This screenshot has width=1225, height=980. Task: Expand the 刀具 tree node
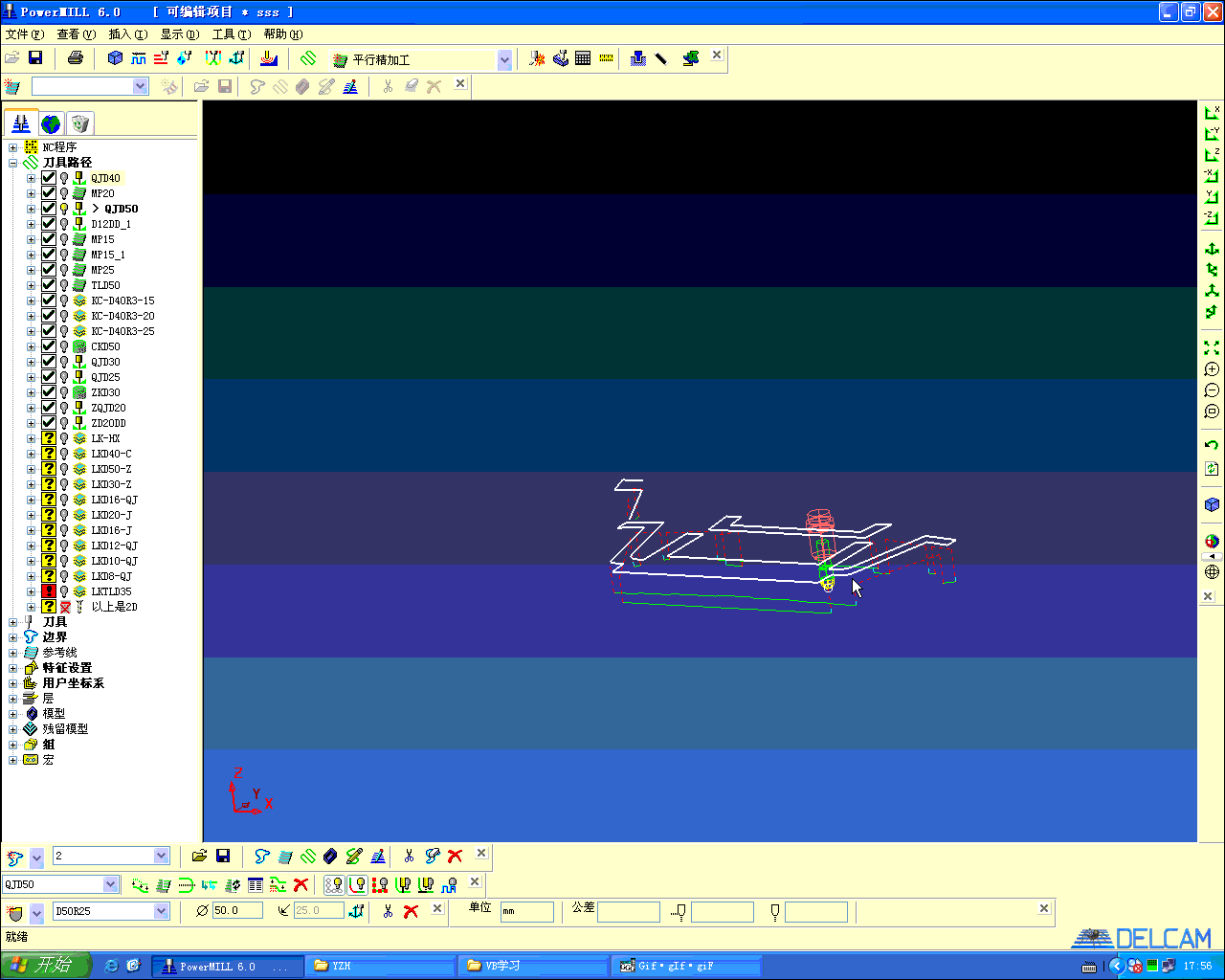pos(13,622)
